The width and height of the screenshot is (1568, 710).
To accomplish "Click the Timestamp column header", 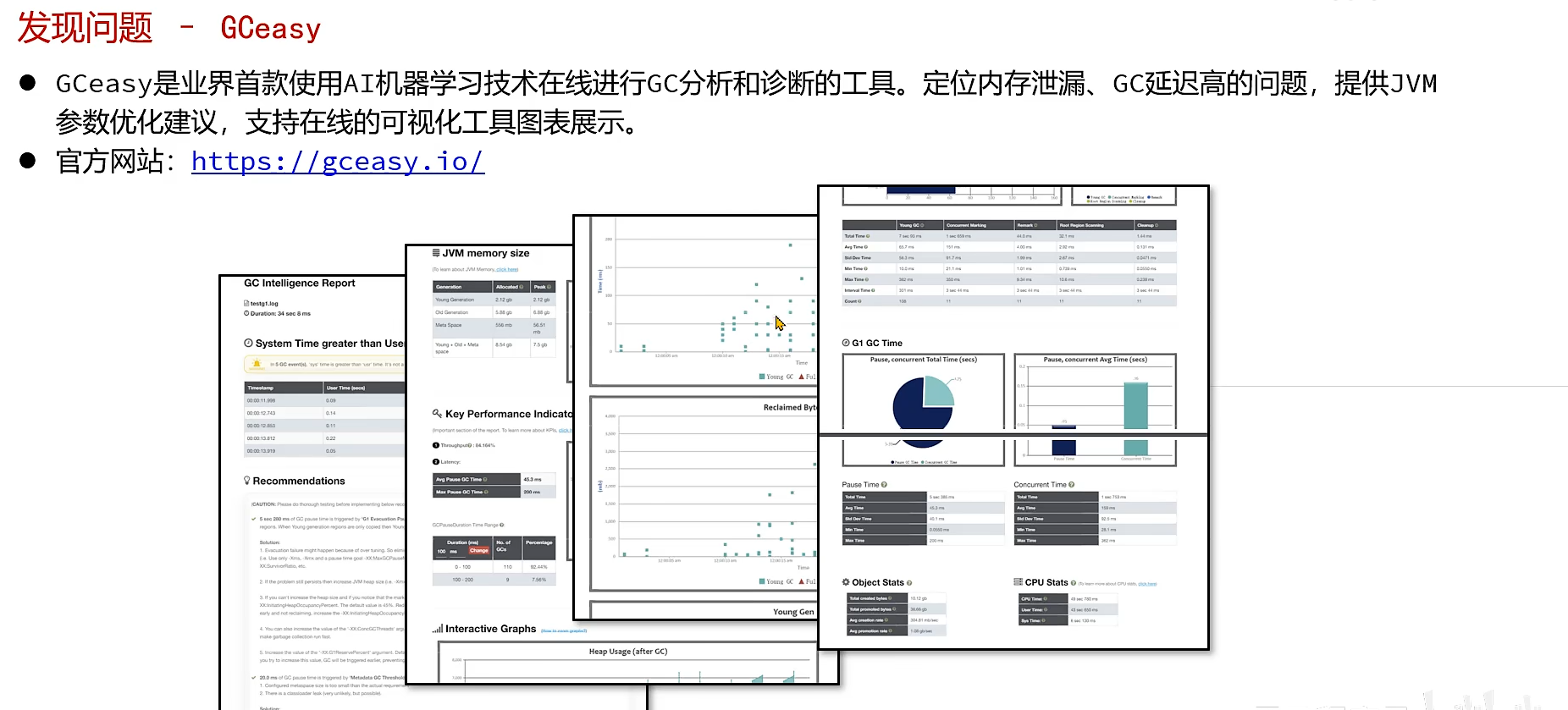I will 284,388.
